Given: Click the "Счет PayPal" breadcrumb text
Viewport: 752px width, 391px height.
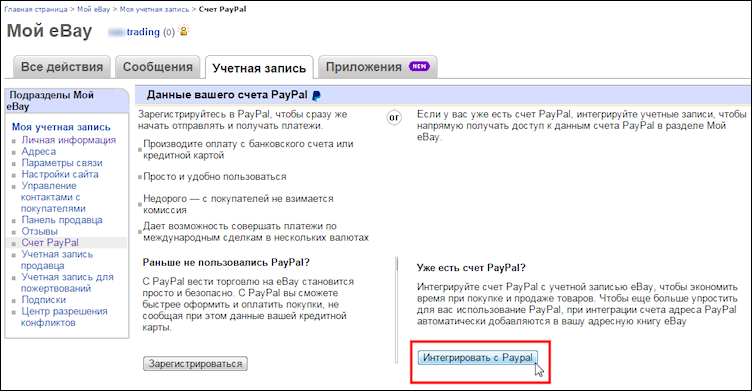Looking at the screenshot, I should [x=223, y=9].
